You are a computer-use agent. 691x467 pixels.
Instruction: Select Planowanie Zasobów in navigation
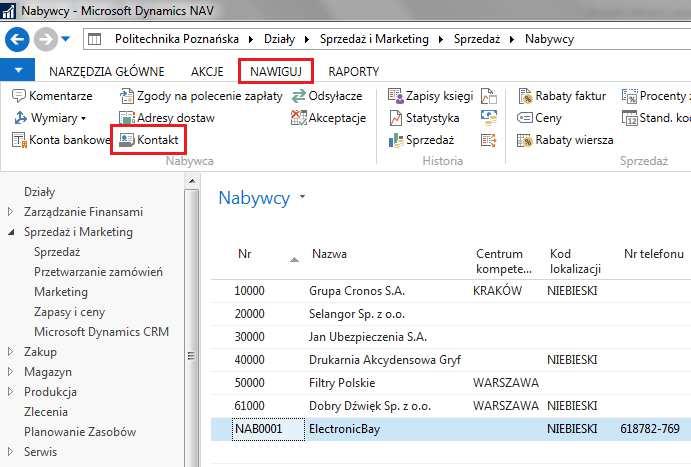pyautogui.click(x=80, y=431)
